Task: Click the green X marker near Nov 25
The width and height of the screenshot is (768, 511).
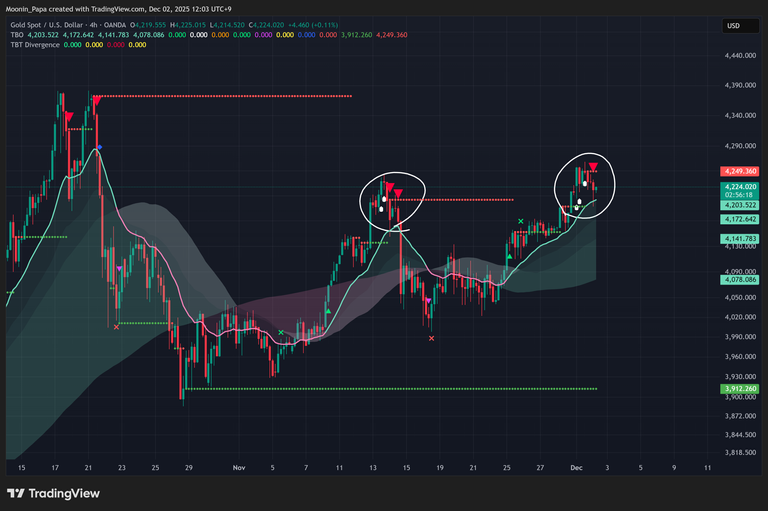Action: tap(520, 220)
